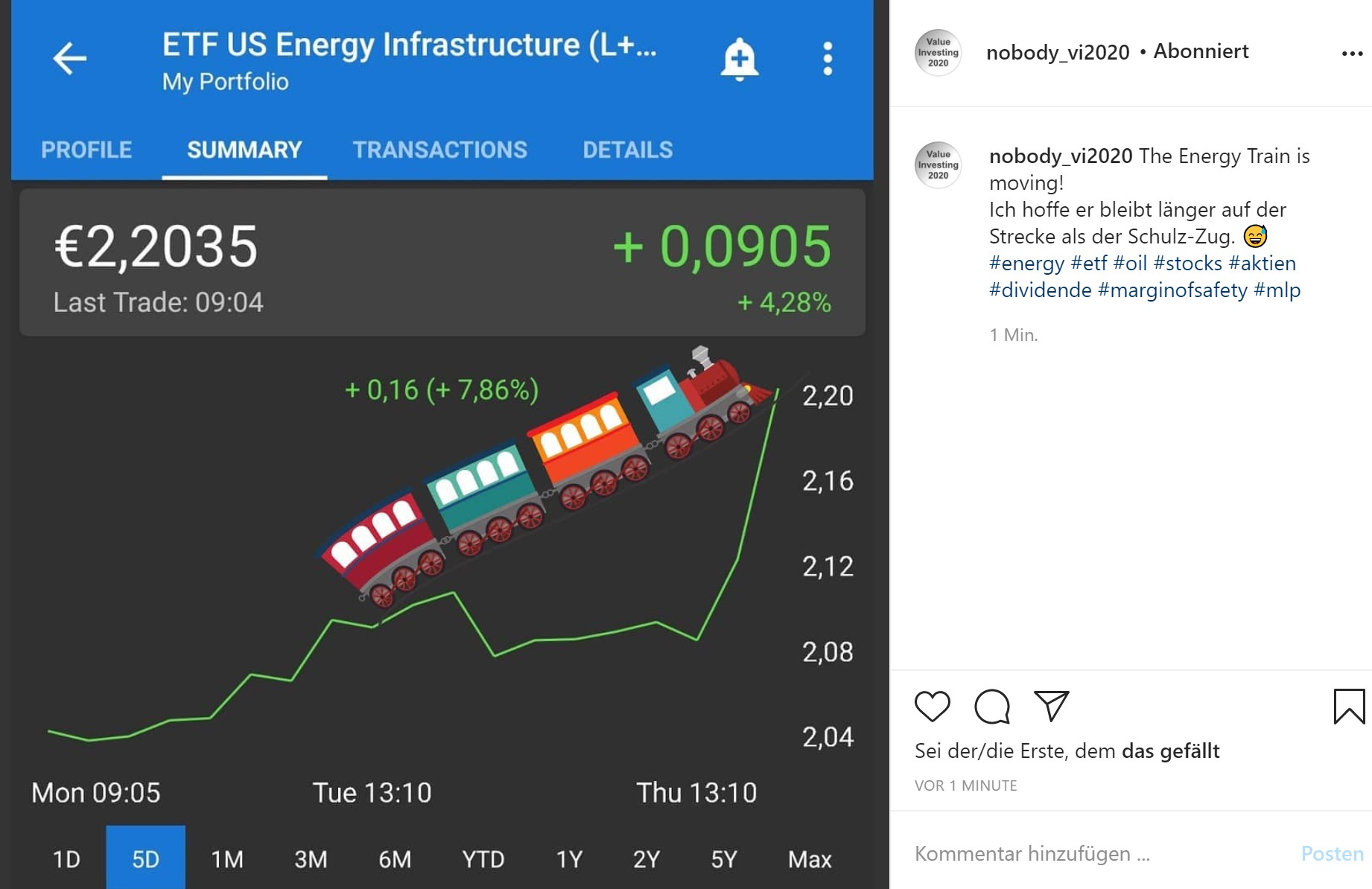Open comments via speech bubble icon
The height and width of the screenshot is (889, 1372).
click(992, 706)
